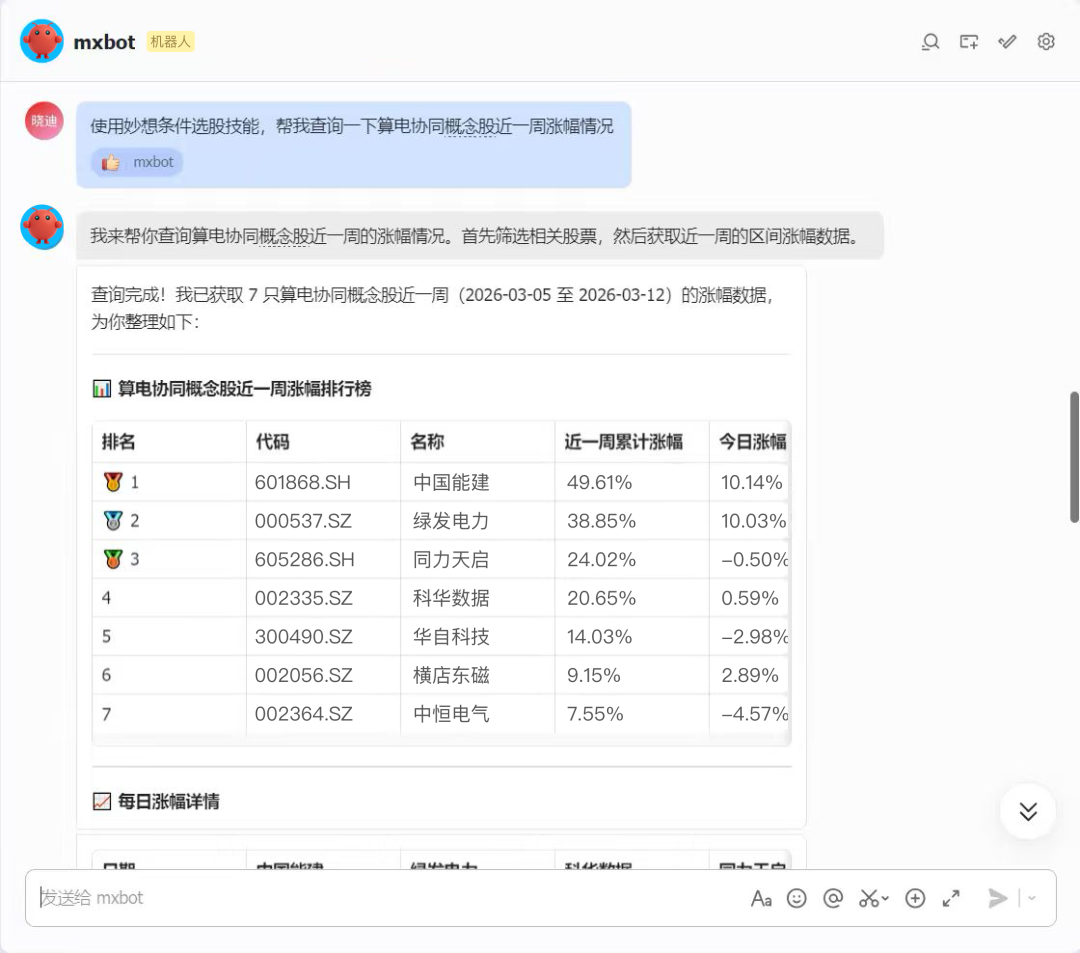Click the 今日涨幅 column header
Screen dimensions: 1080x953
click(x=752, y=441)
